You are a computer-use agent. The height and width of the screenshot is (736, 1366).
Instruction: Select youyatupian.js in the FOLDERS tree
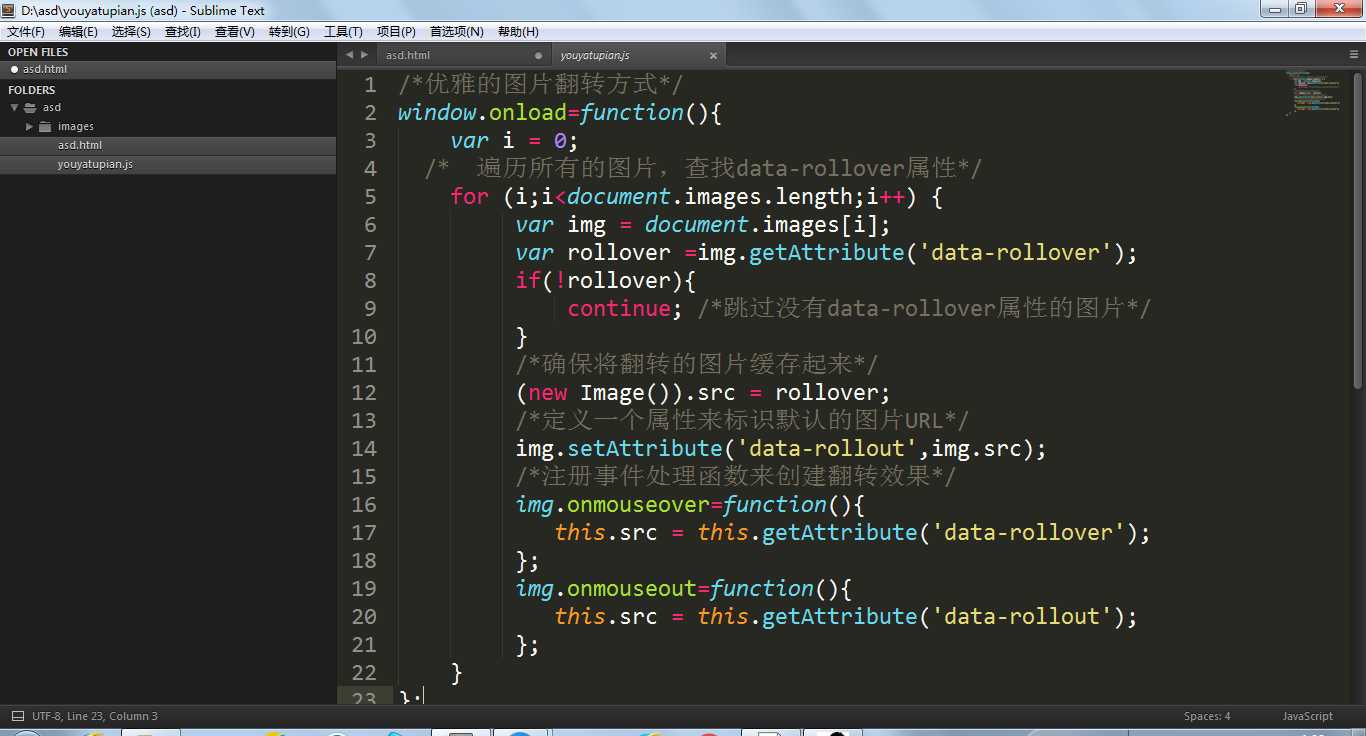[x=95, y=164]
